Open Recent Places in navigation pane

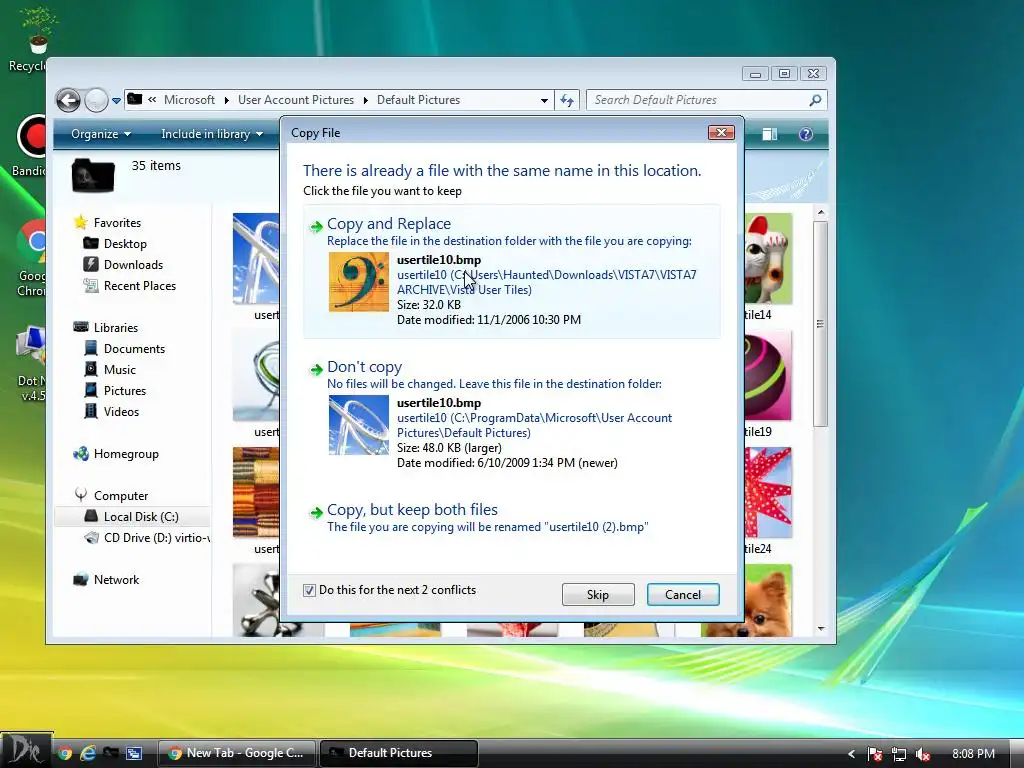(140, 285)
